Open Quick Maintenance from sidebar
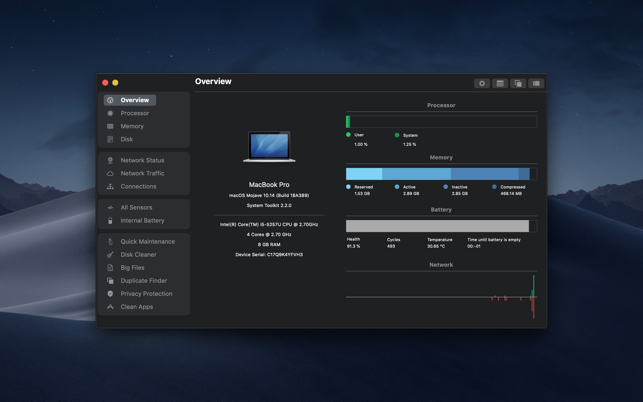643x402 pixels. 148,242
